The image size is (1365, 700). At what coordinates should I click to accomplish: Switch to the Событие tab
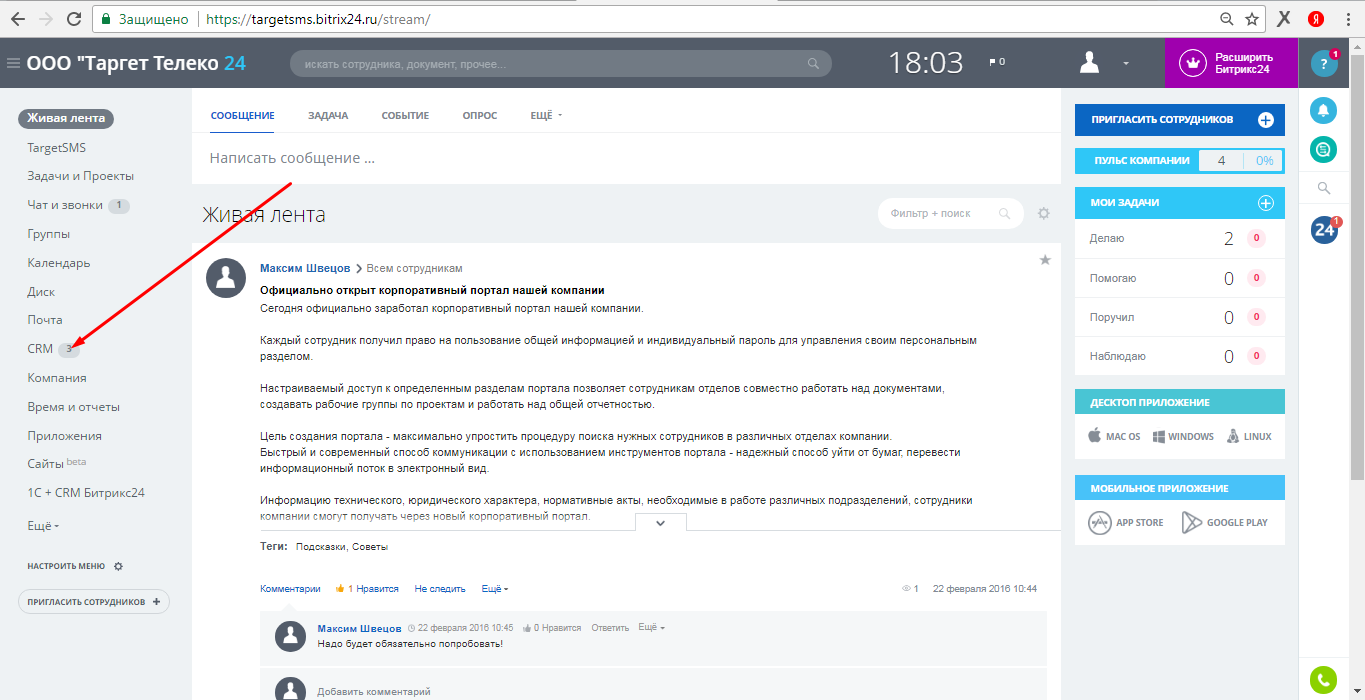point(405,116)
